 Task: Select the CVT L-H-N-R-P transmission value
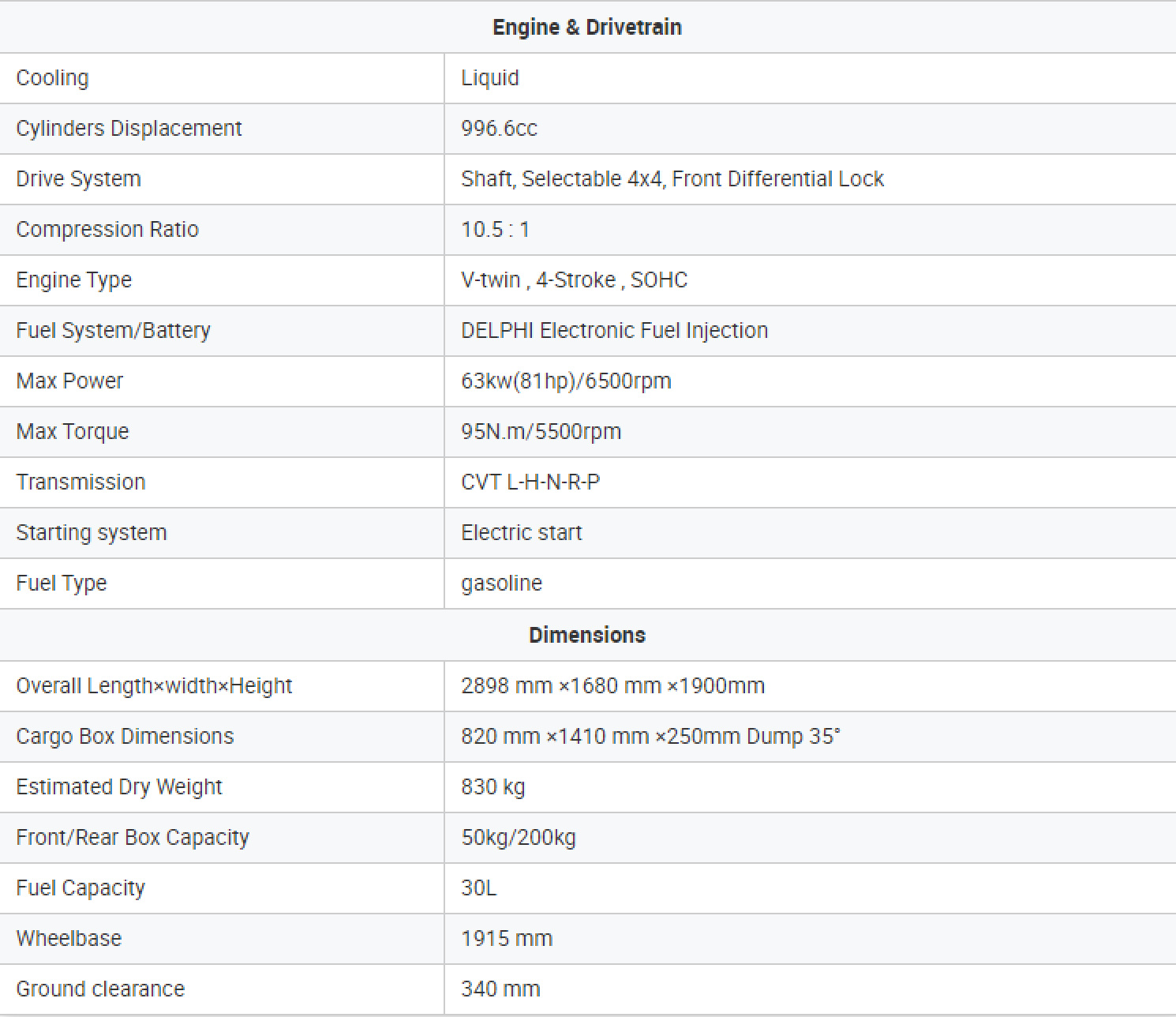point(530,482)
